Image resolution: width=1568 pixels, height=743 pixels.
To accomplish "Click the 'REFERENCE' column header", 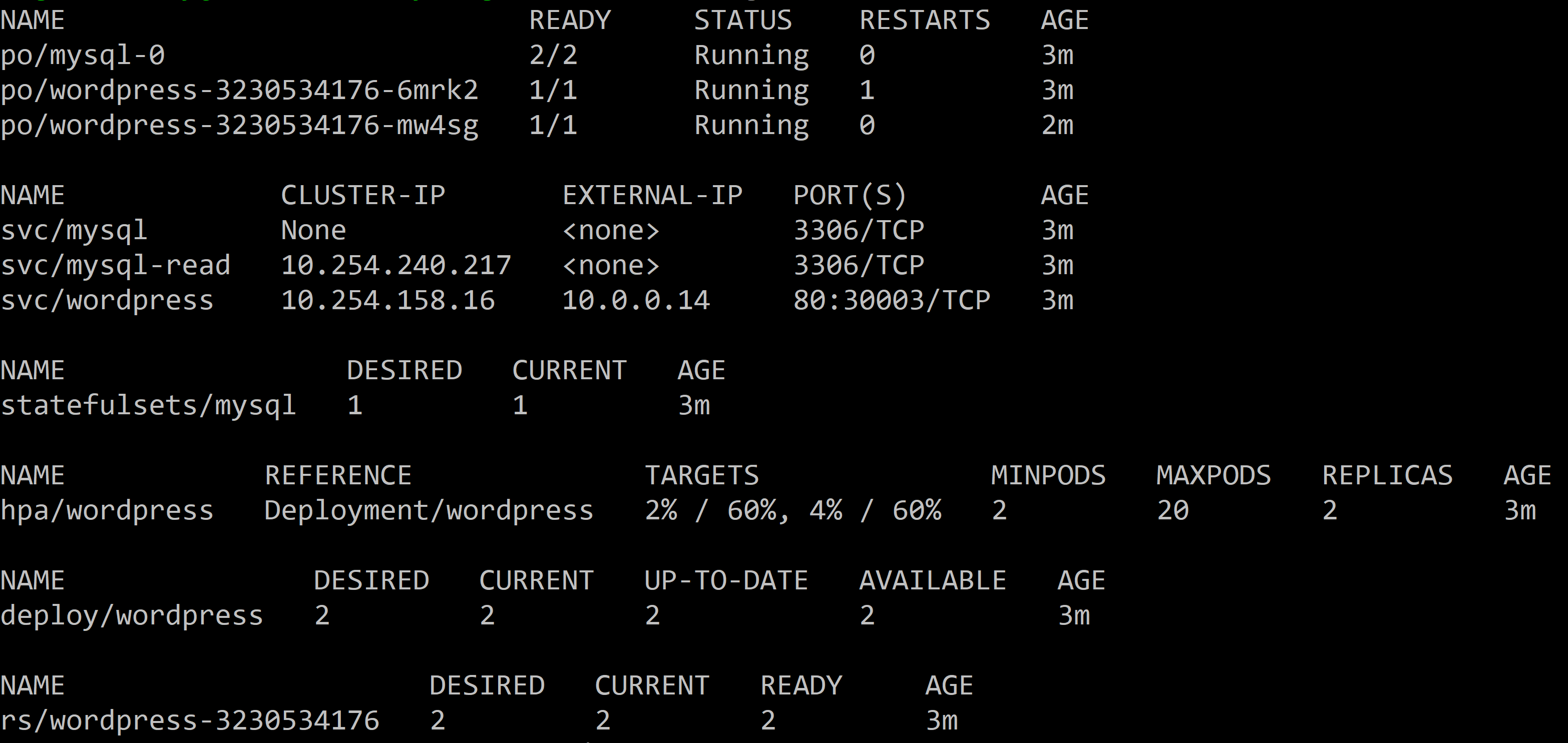I will 338,476.
